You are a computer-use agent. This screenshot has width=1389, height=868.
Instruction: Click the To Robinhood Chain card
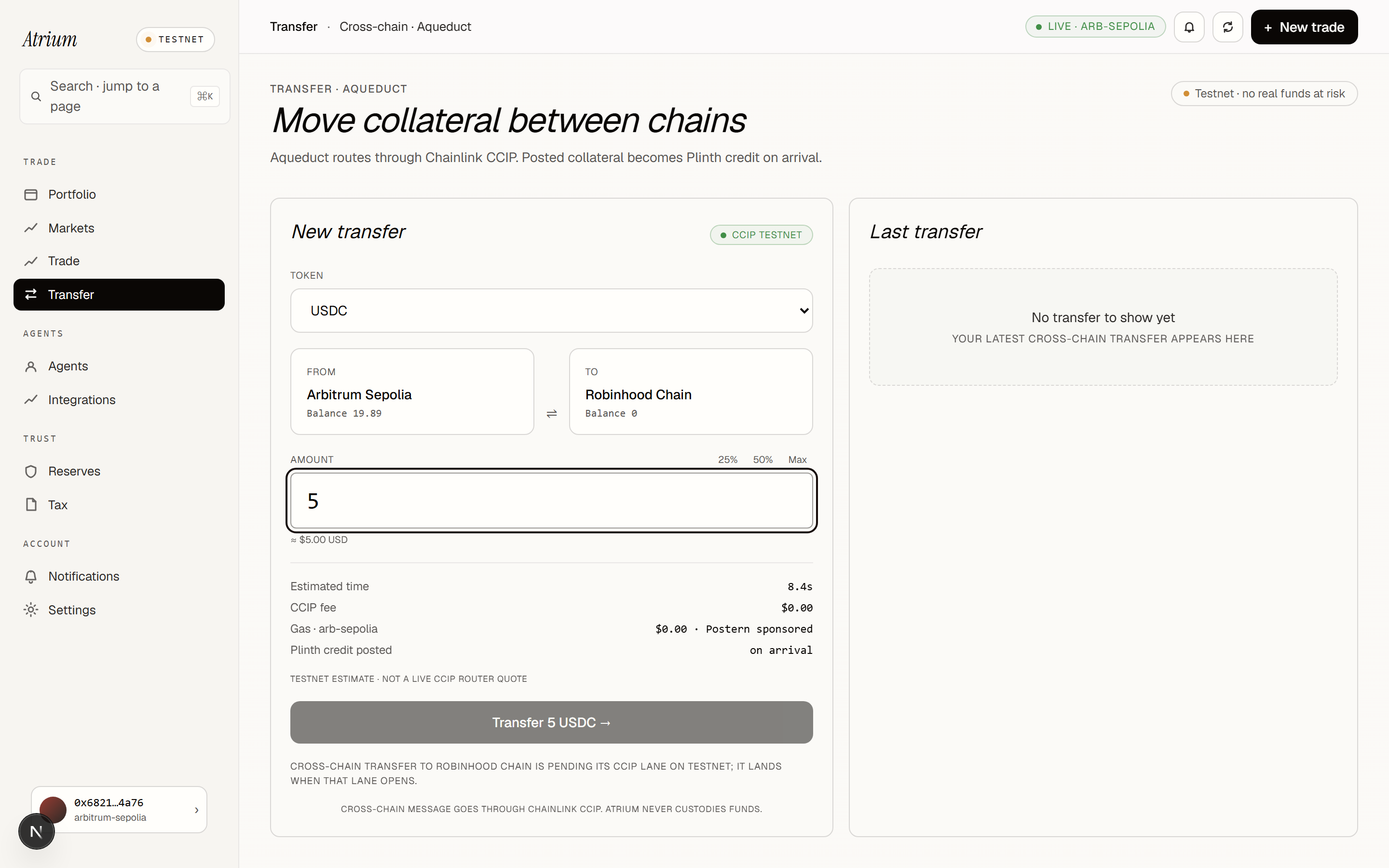pos(691,392)
